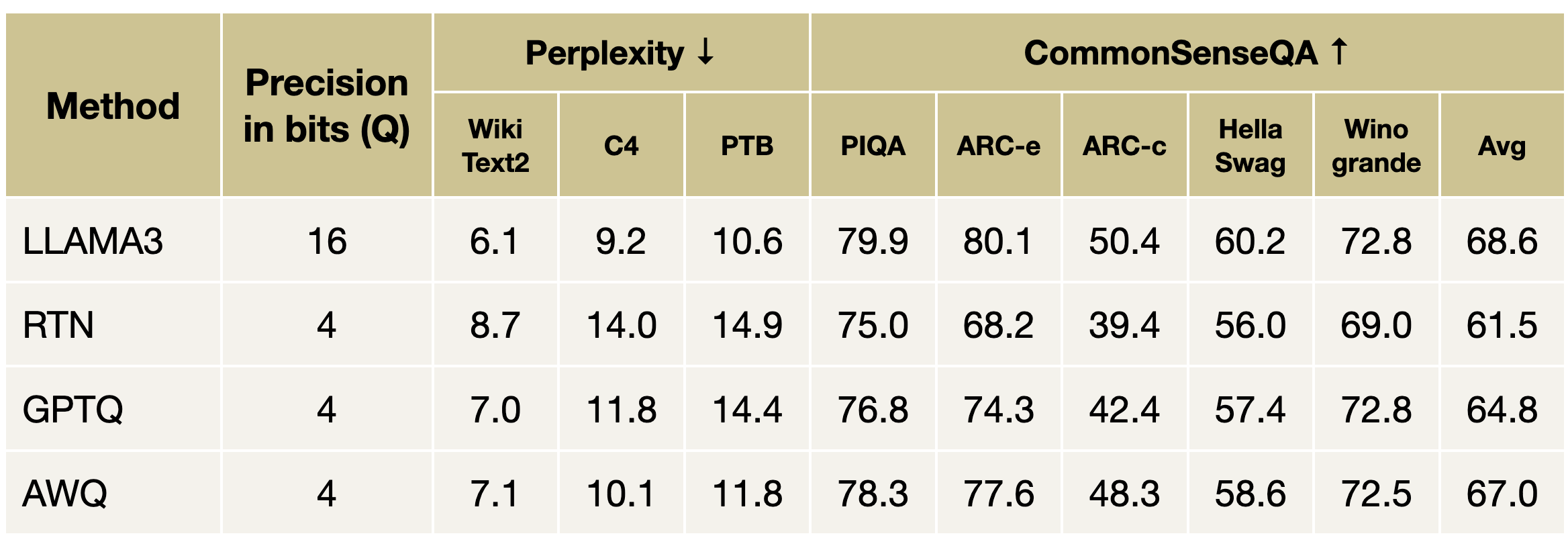Click the PTB column header
1568x544 pixels.
pos(747,145)
